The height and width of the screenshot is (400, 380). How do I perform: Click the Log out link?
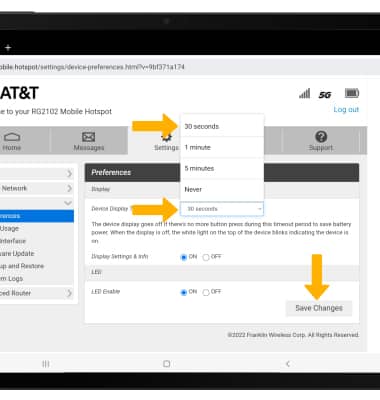pos(346,109)
